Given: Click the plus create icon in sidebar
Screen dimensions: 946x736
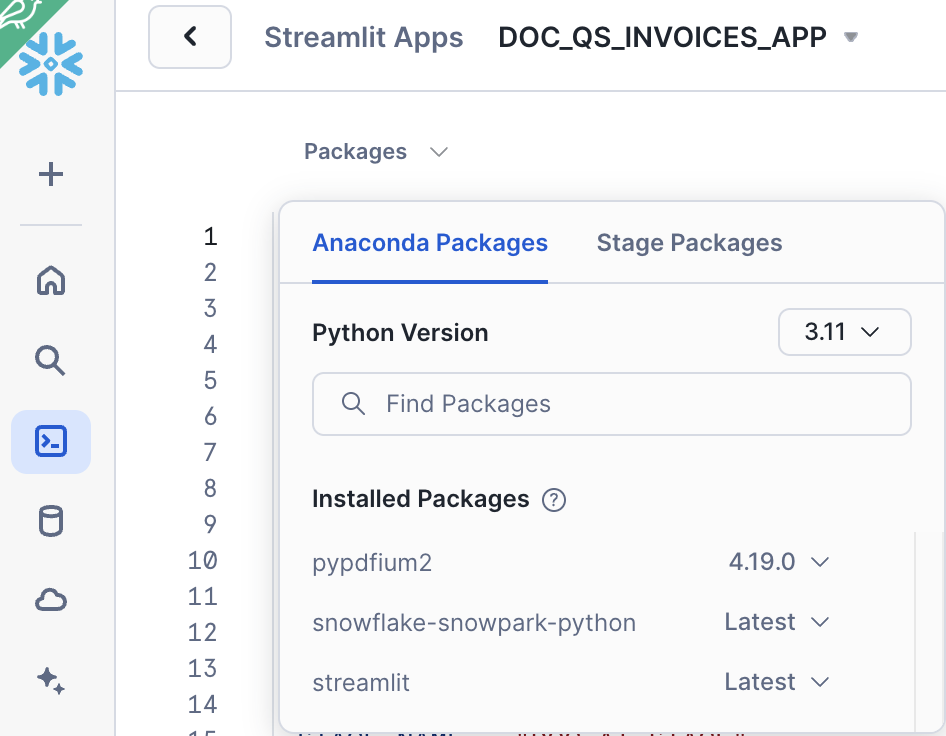Looking at the screenshot, I should (x=51, y=175).
